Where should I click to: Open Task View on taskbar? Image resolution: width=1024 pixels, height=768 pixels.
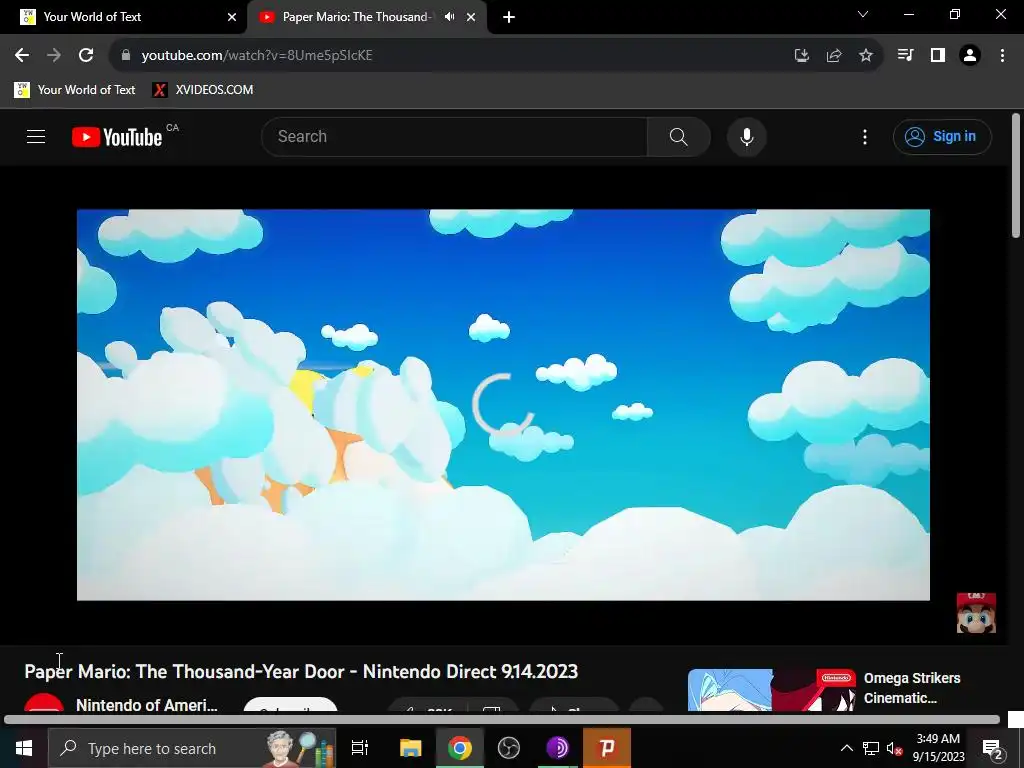click(360, 748)
